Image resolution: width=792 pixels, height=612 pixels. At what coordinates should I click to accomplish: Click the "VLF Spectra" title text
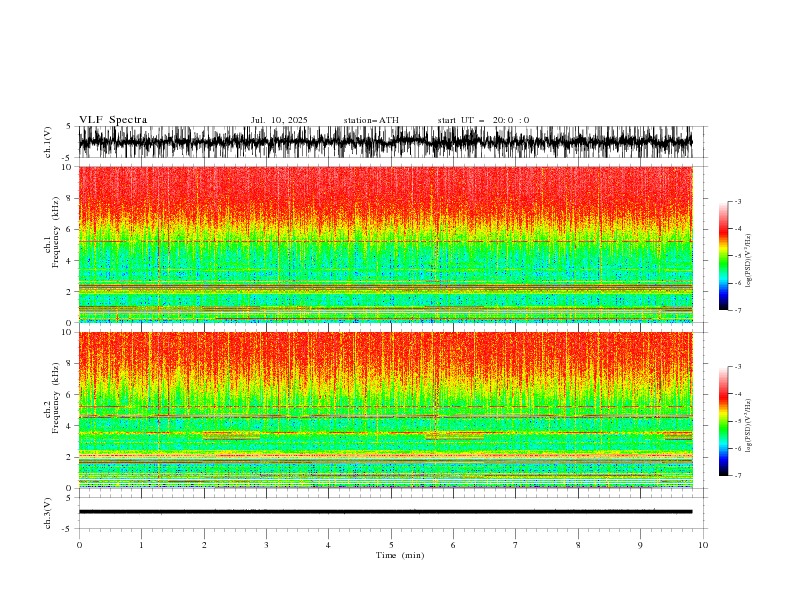(113, 120)
